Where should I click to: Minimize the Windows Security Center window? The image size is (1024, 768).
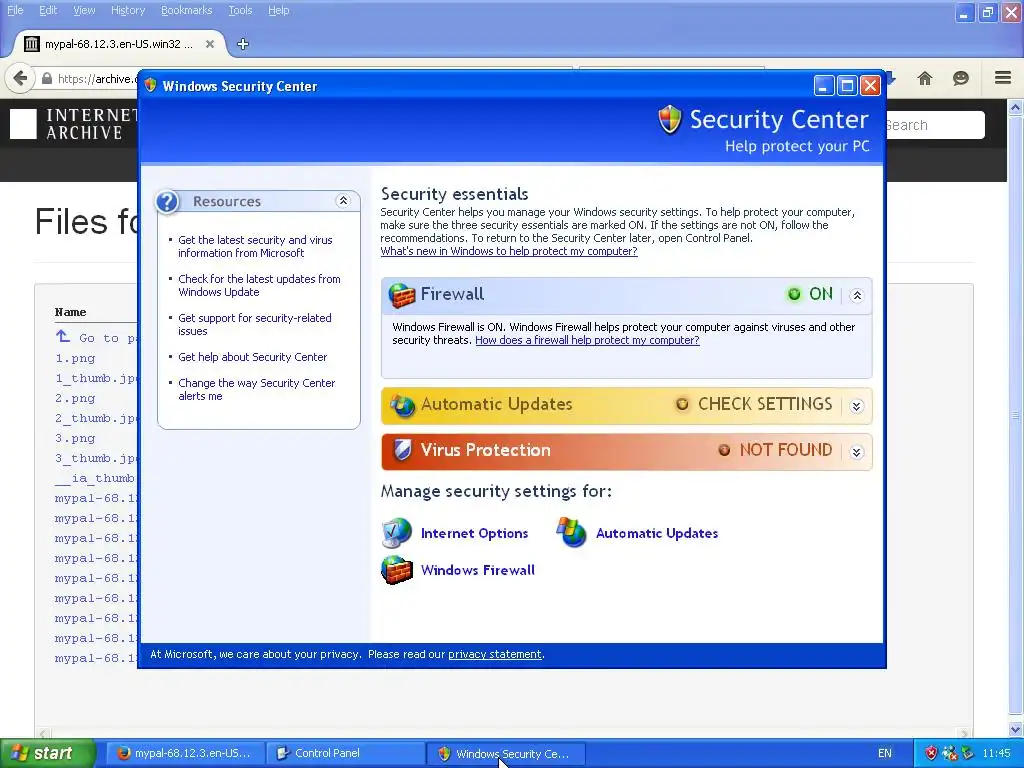click(824, 86)
